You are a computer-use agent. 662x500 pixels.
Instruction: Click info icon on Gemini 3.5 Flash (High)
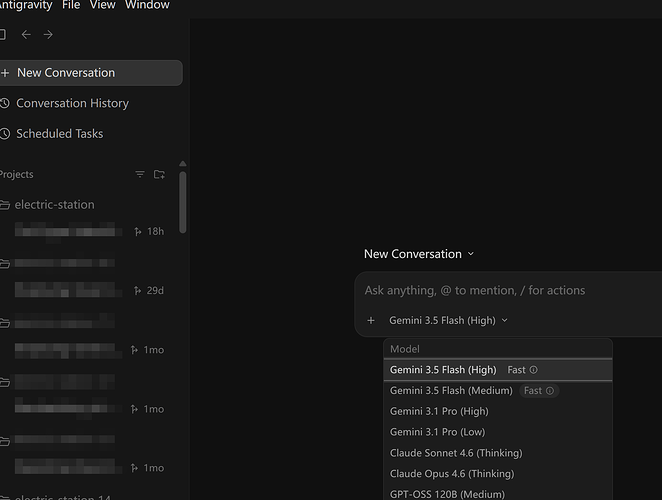(534, 370)
